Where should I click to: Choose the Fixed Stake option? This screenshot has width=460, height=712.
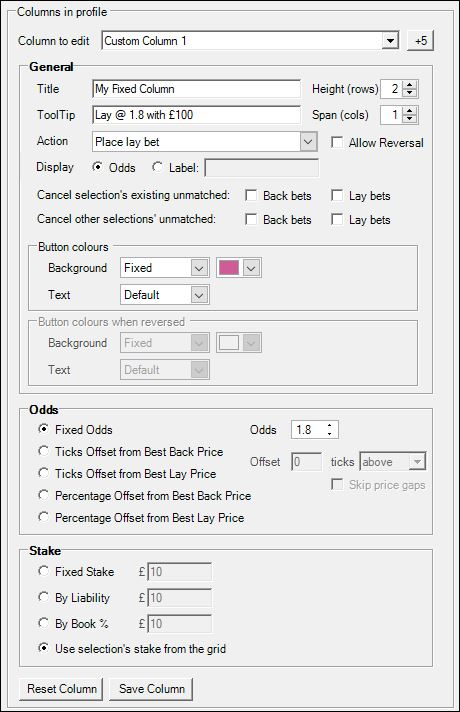point(43,571)
